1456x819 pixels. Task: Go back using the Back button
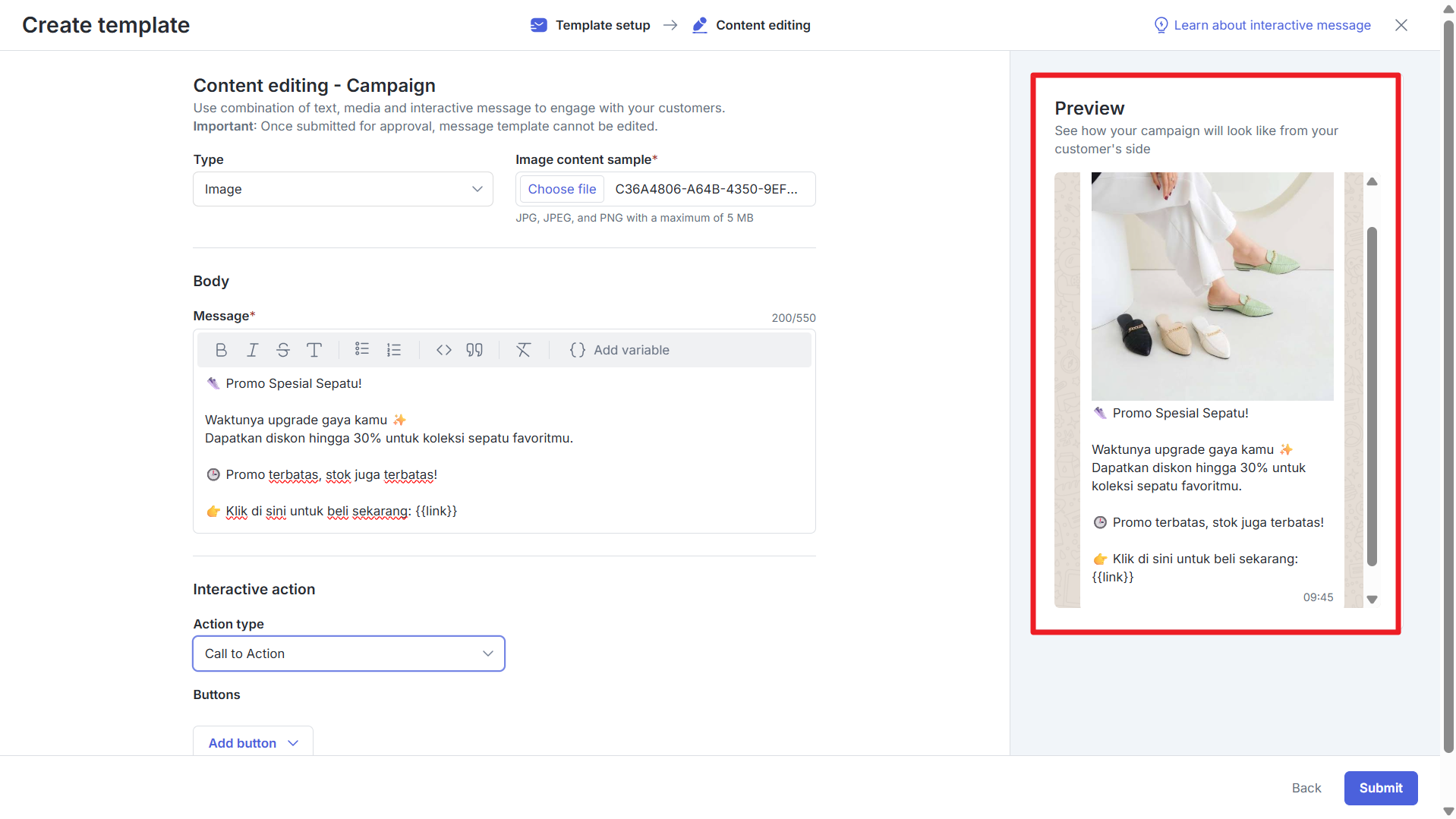[x=1306, y=788]
